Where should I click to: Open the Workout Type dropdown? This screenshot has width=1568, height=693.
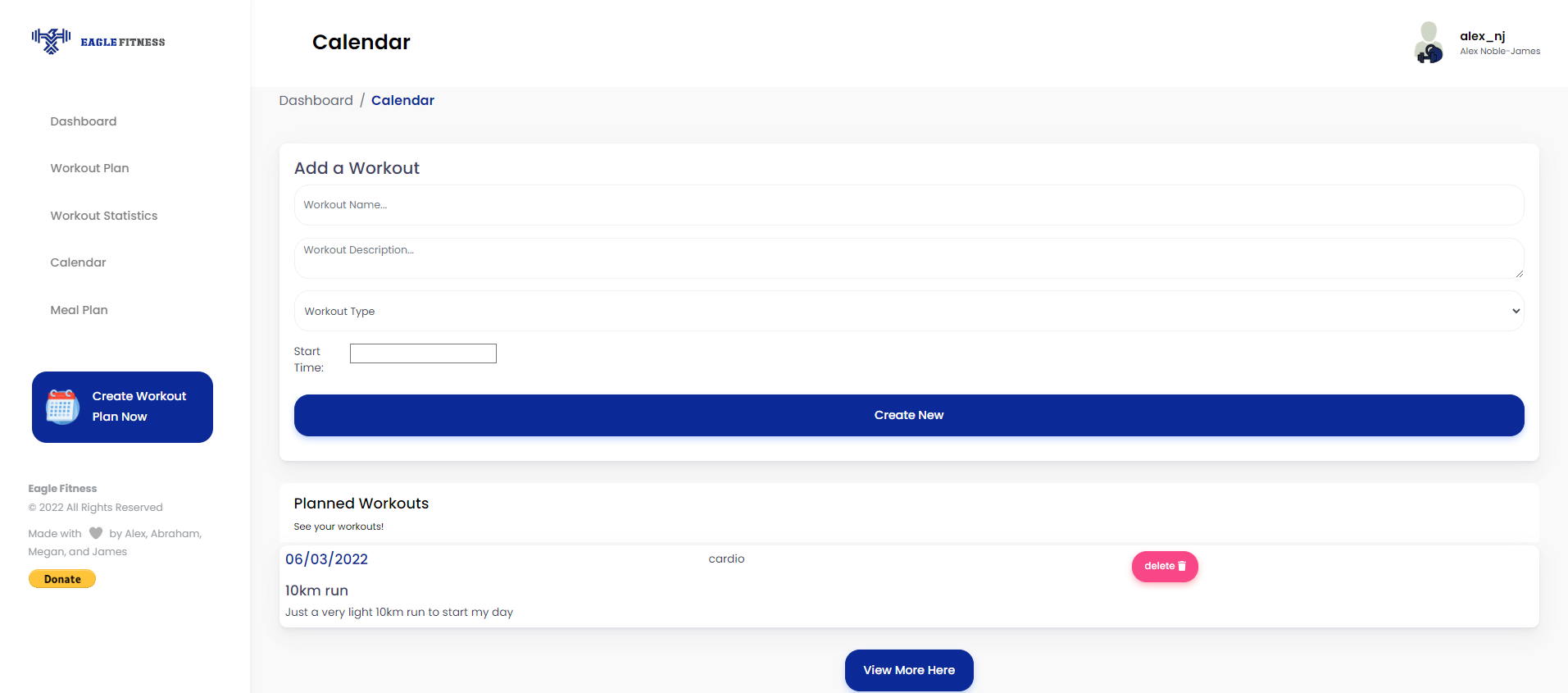pyautogui.click(x=909, y=311)
